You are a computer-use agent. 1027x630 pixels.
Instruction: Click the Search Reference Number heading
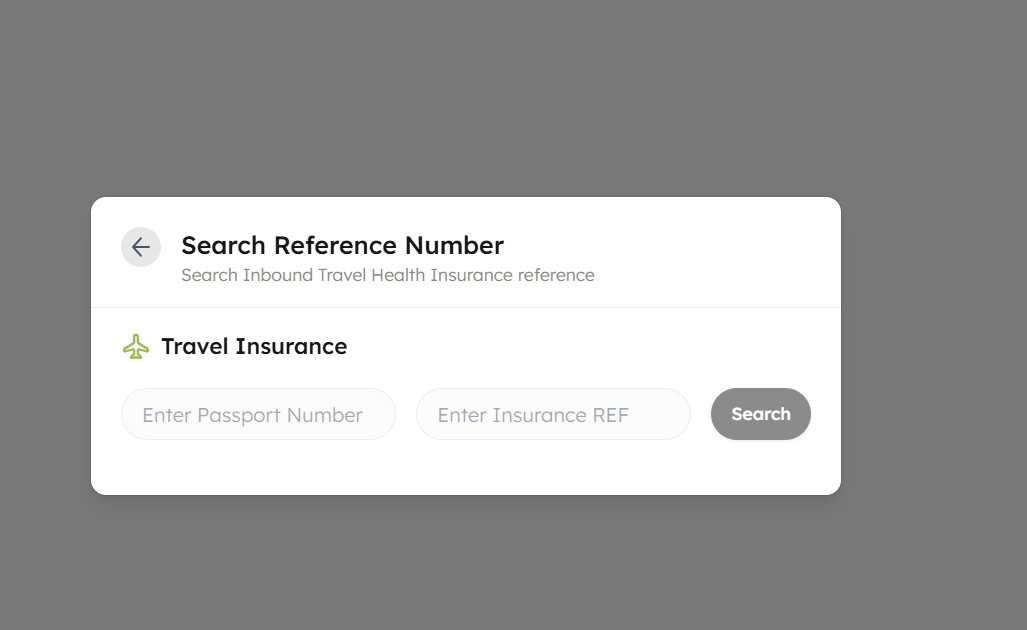343,246
